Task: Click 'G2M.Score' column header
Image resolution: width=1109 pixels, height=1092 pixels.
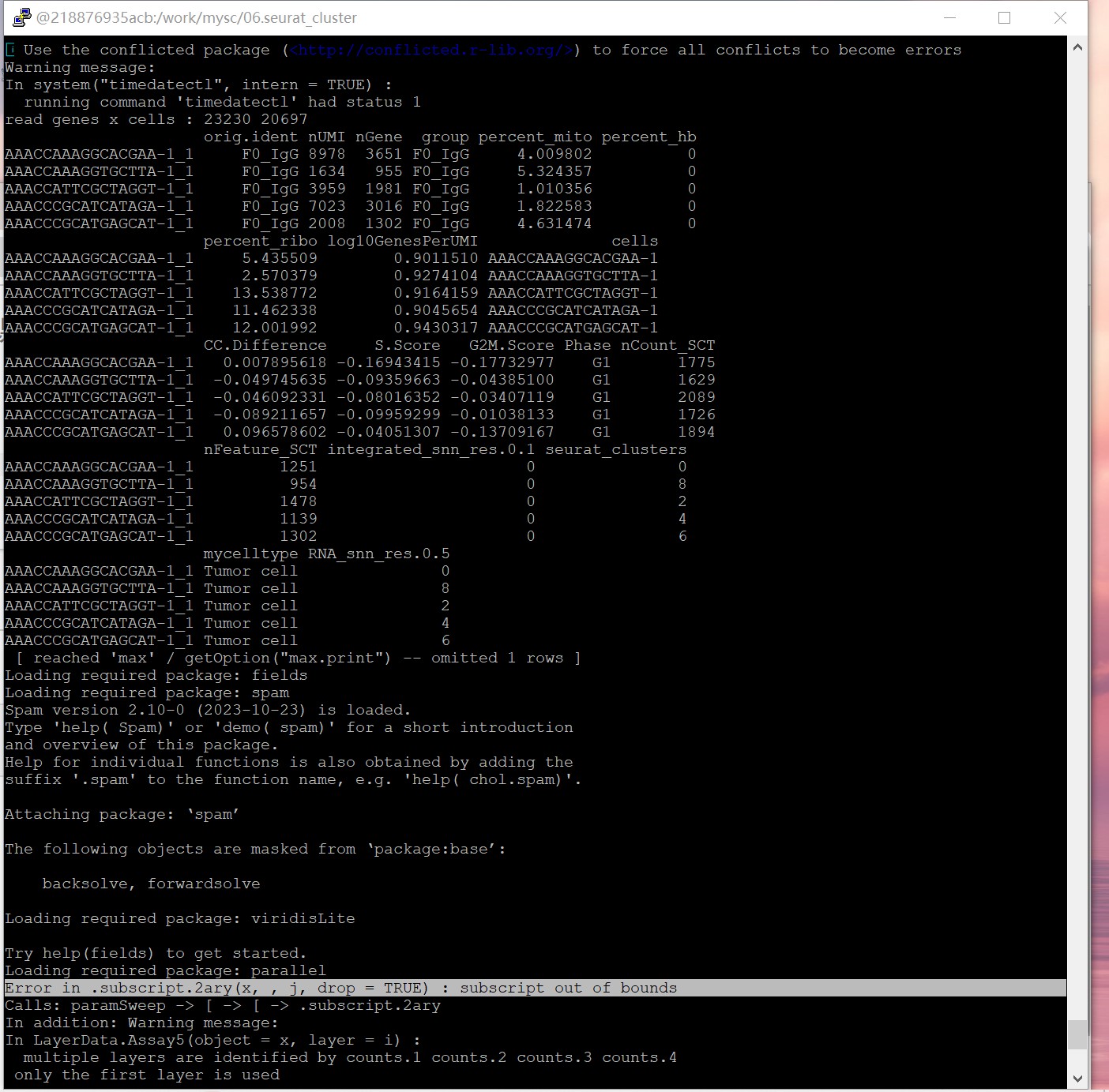Action: [512, 345]
